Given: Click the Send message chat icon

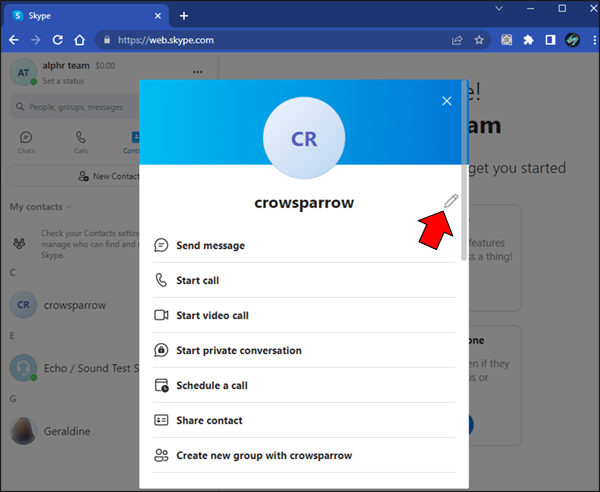Looking at the screenshot, I should click(161, 245).
